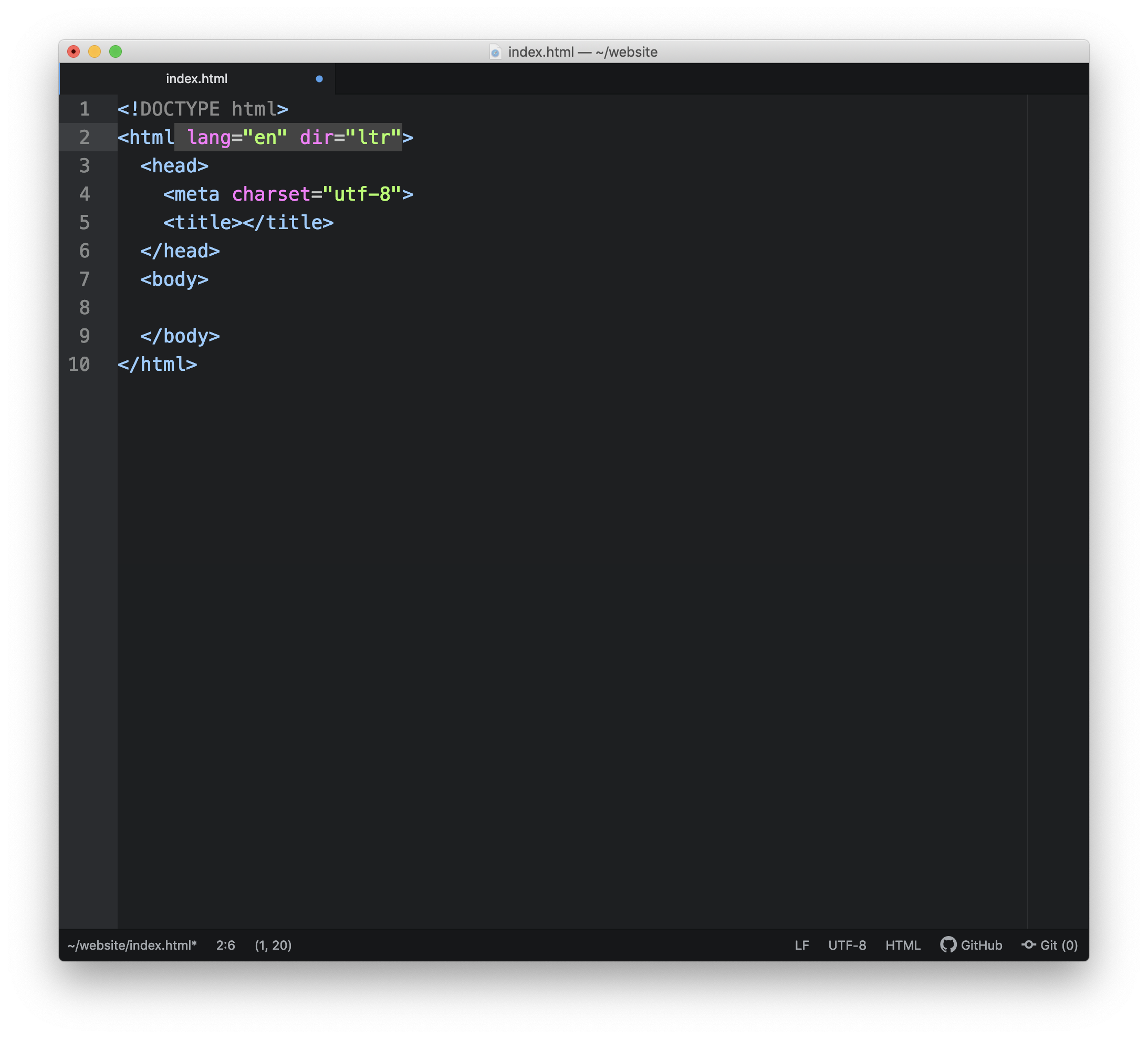Click the file icon in title bar
Screen dimensions: 1148x1039
click(x=495, y=52)
